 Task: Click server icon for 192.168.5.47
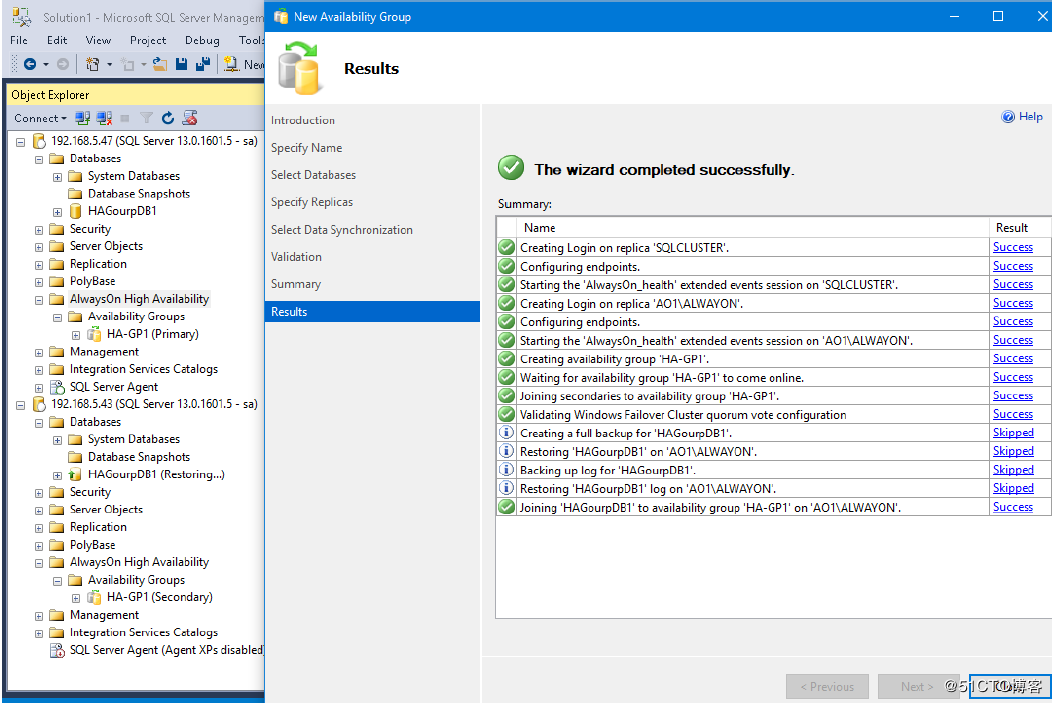pyautogui.click(x=39, y=142)
